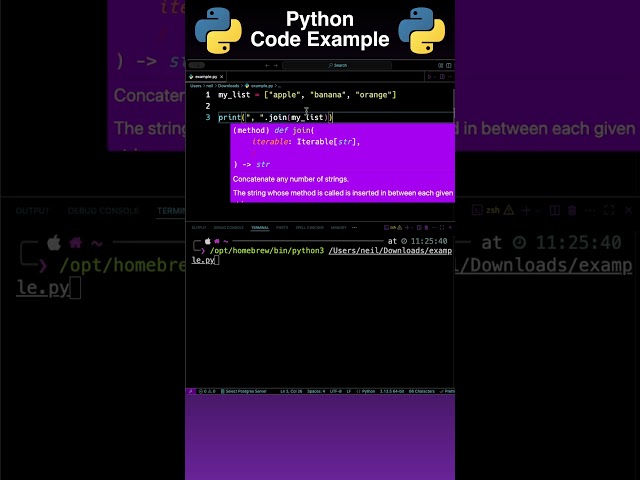This screenshot has height=480, width=640.
Task: Choose the 3.13.5 Python interpreter
Action: coord(392,391)
